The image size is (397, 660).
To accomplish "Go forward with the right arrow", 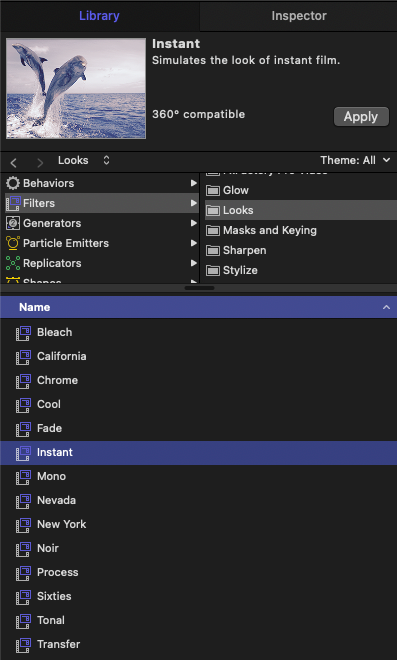I will click(40, 162).
